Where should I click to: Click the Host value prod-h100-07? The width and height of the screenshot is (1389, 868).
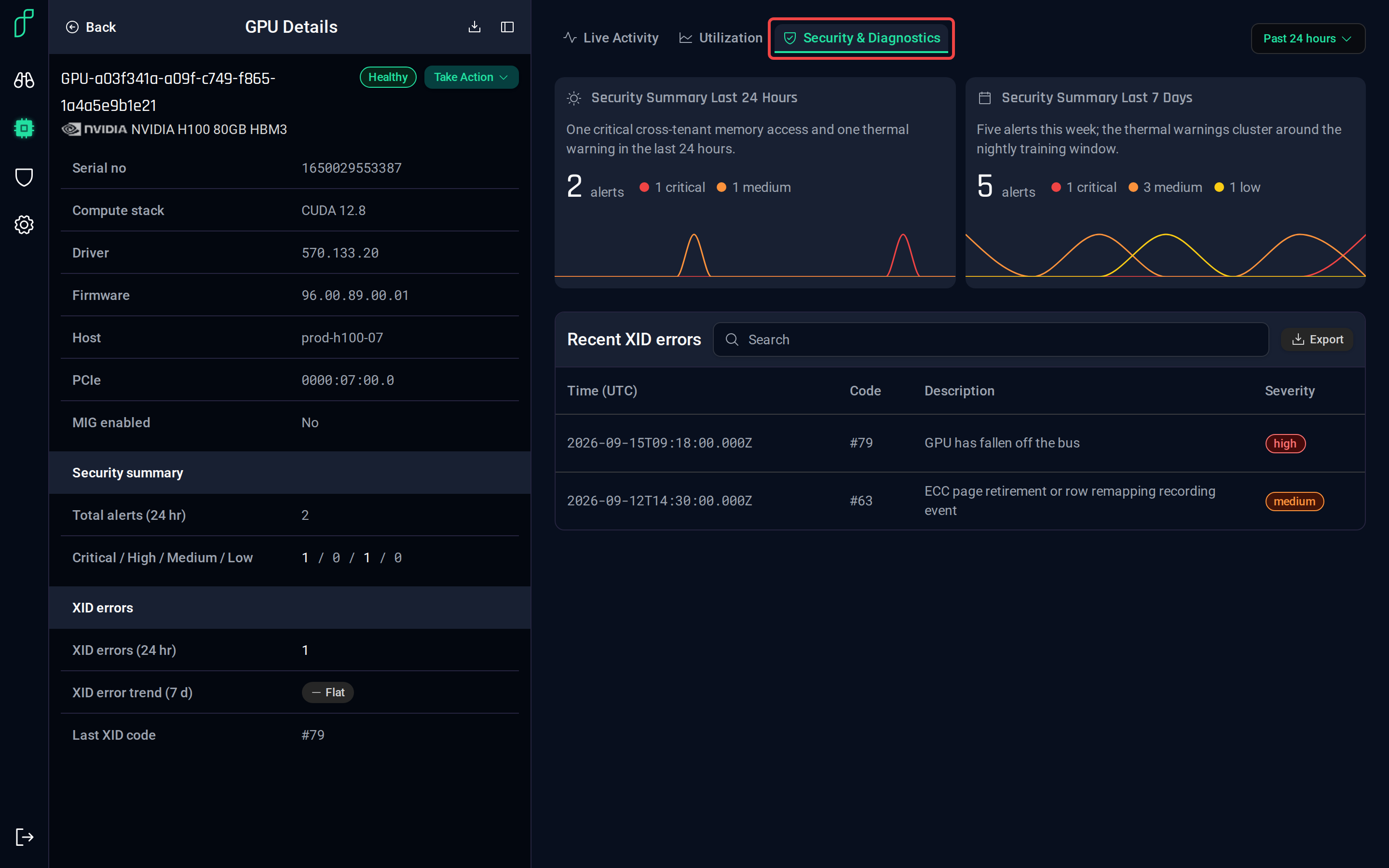pyautogui.click(x=342, y=338)
